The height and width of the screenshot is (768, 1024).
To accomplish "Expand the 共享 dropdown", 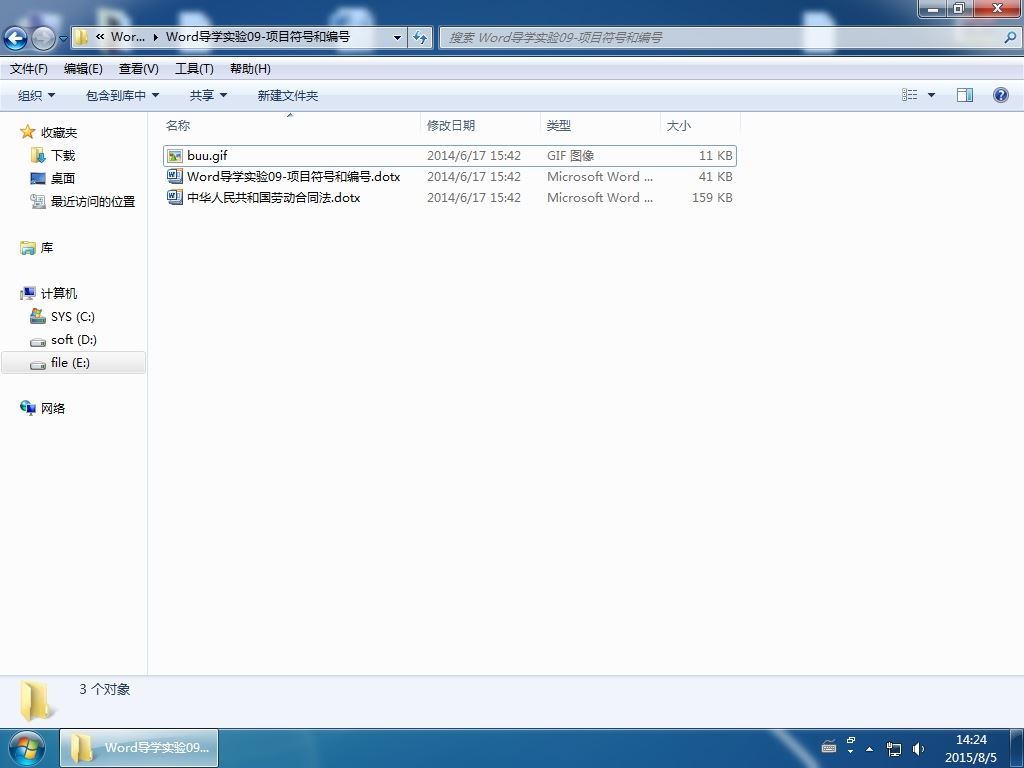I will click(208, 95).
